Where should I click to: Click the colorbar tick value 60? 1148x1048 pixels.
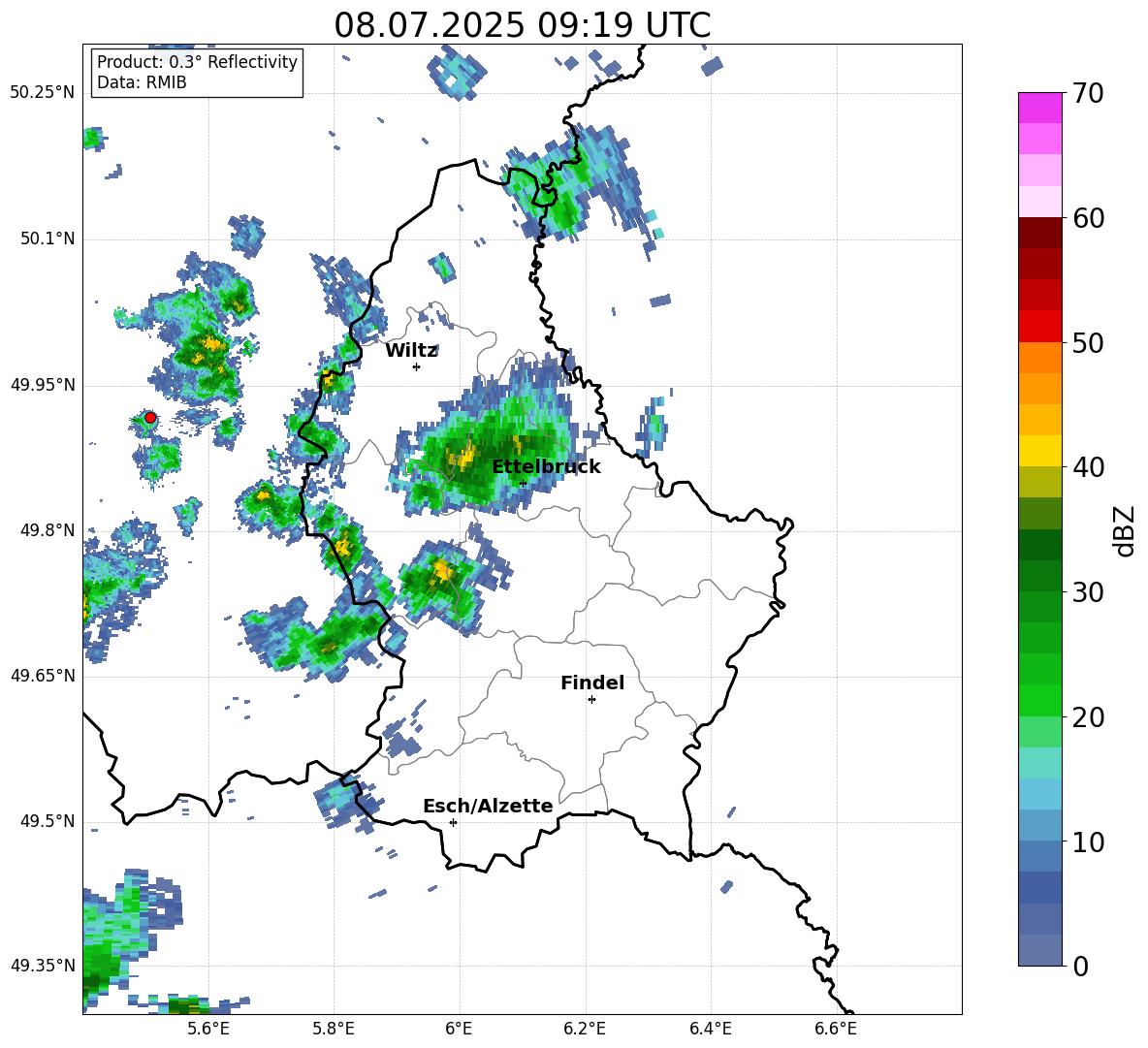coord(1087,218)
